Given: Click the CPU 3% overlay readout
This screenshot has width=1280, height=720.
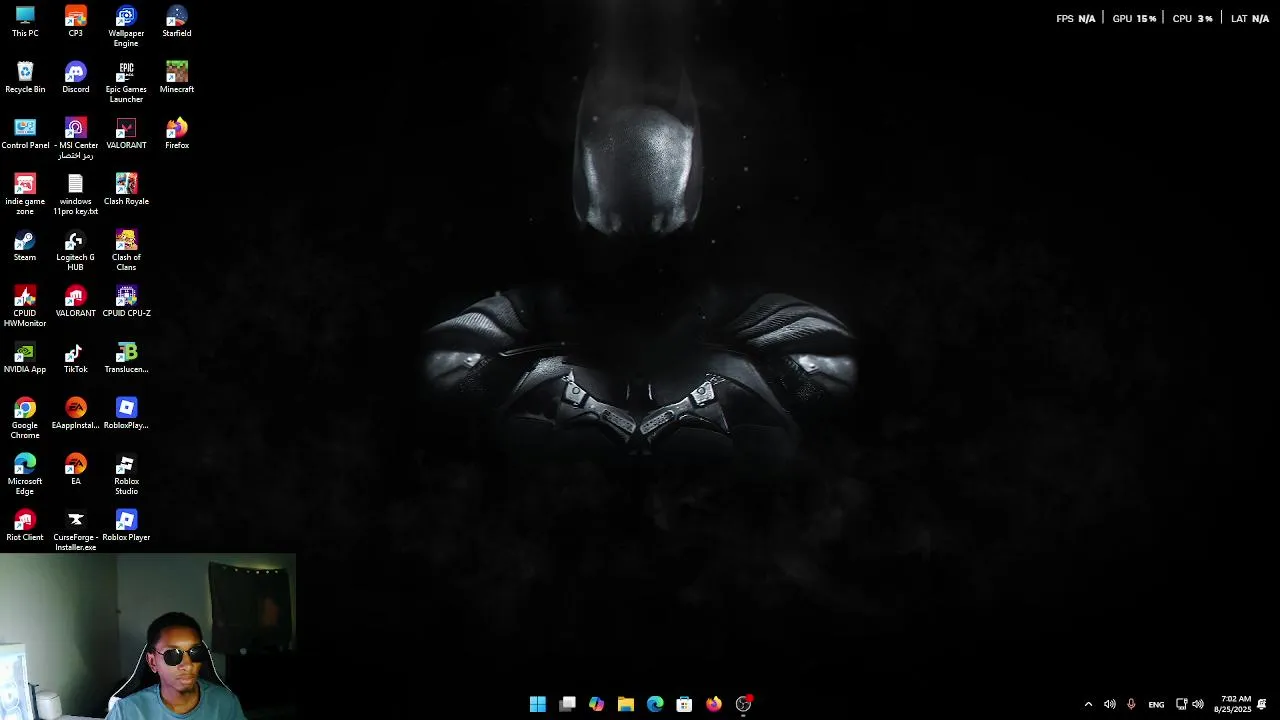Looking at the screenshot, I should (x=1192, y=18).
